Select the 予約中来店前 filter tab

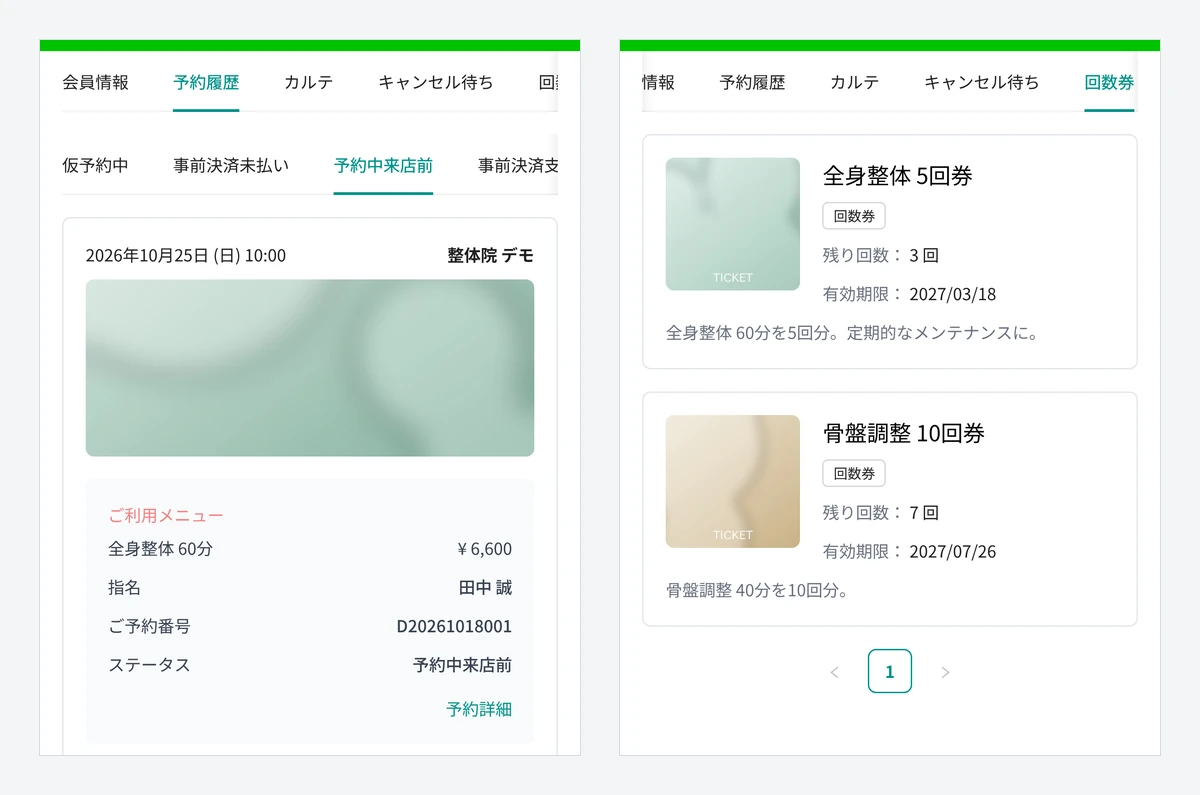(384, 165)
